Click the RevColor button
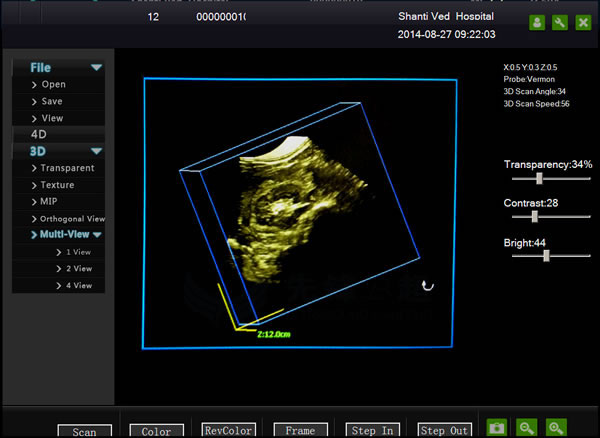600x438 pixels. [x=228, y=430]
